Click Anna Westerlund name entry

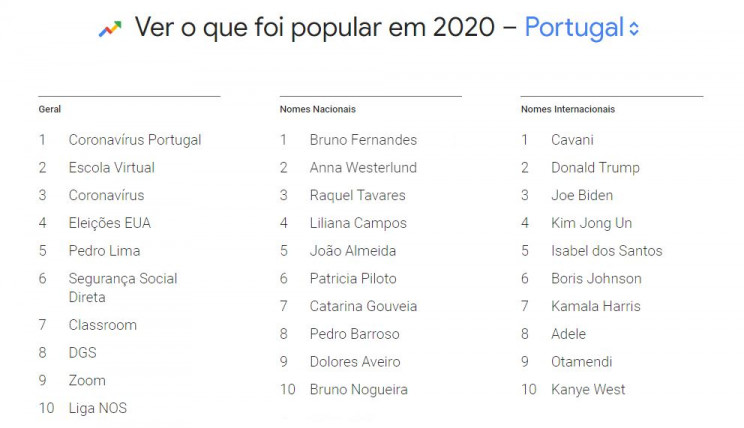click(x=363, y=167)
